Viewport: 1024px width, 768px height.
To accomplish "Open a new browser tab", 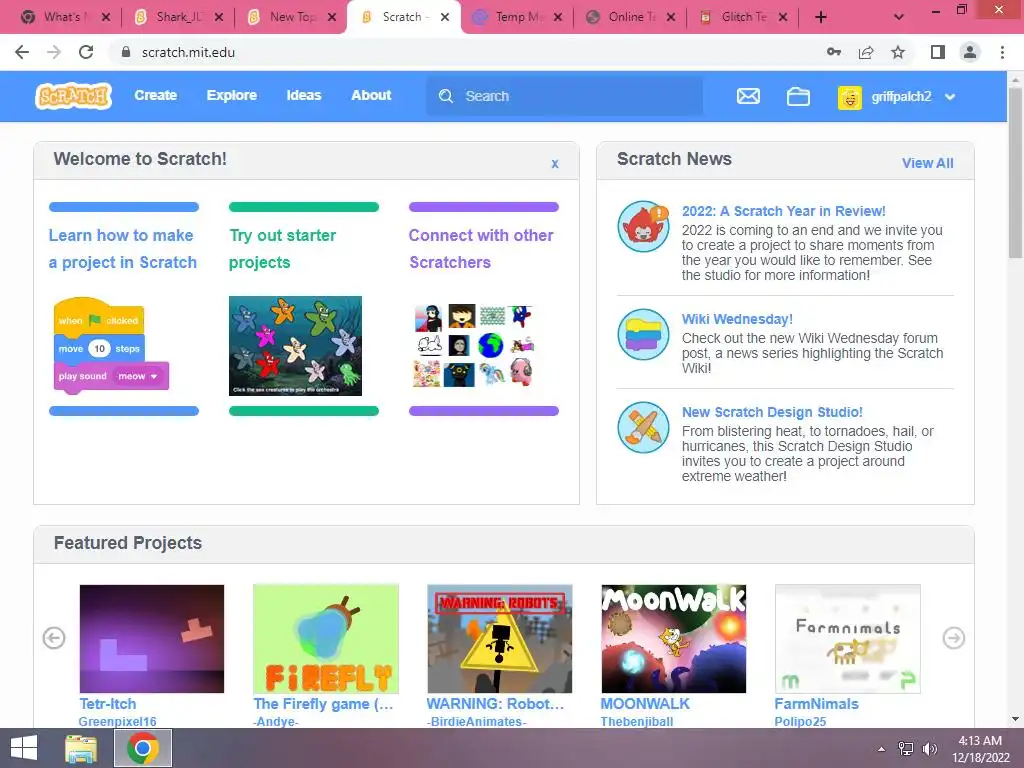I will click(x=821, y=18).
